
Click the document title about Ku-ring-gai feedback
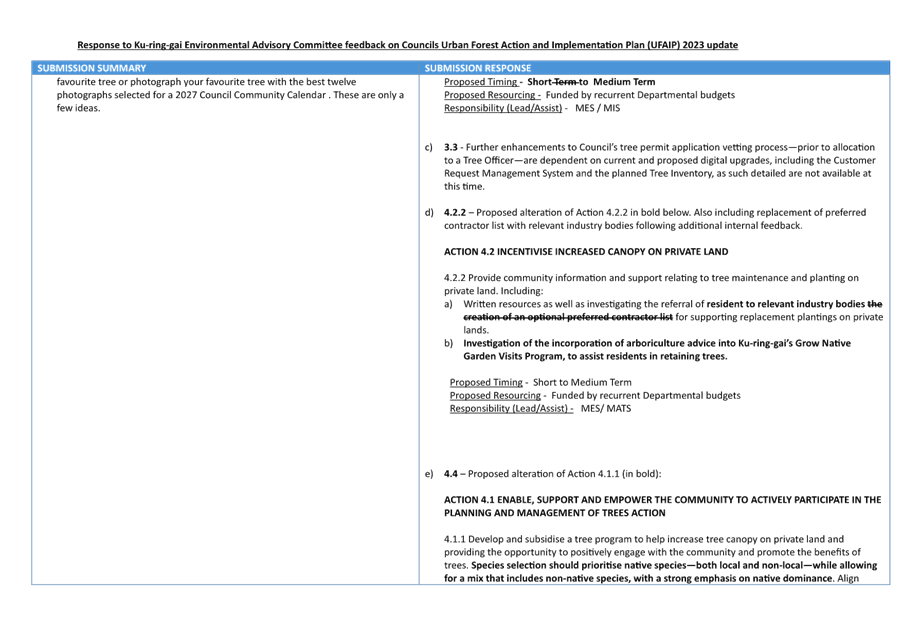click(x=406, y=44)
